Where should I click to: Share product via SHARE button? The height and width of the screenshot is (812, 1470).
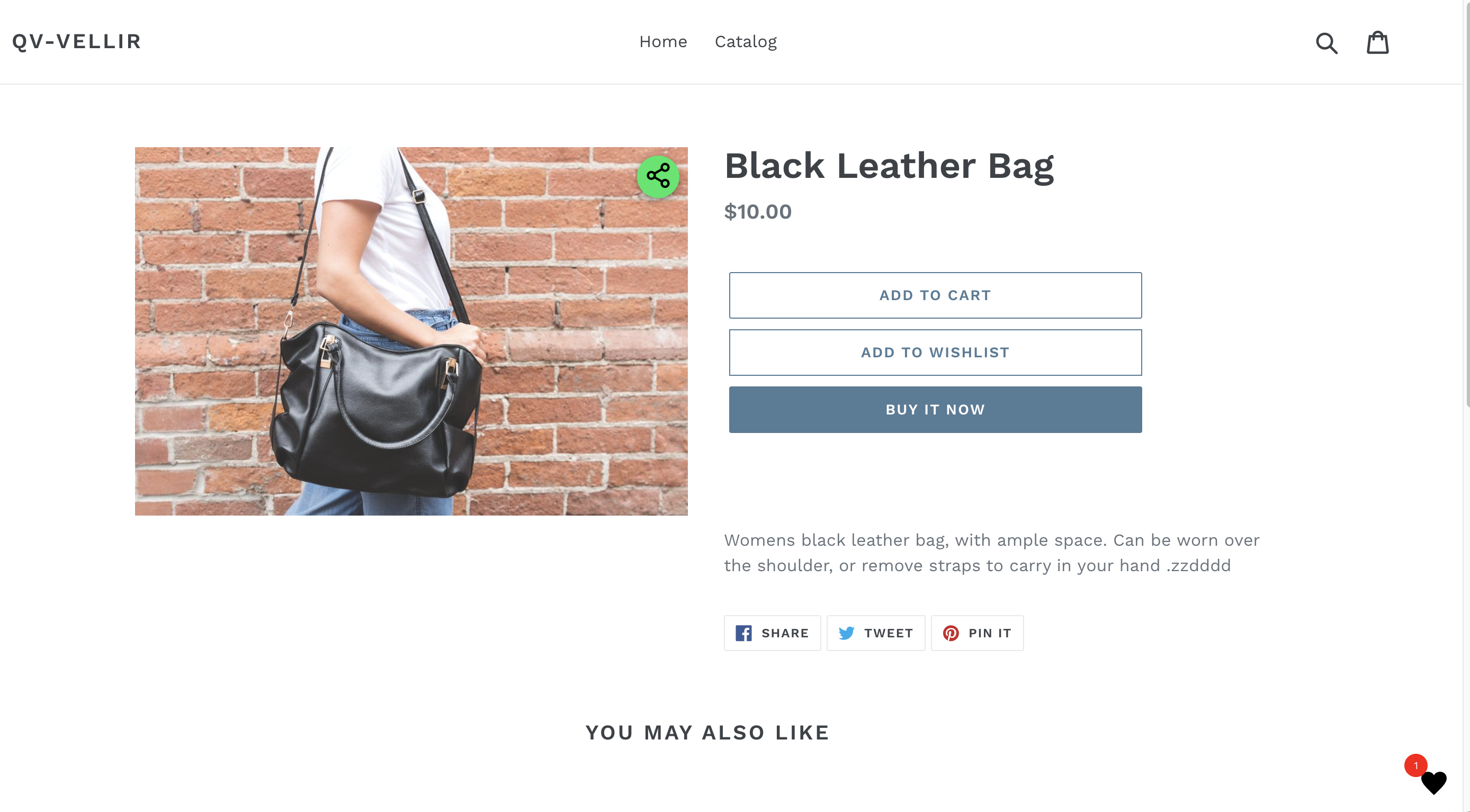(772, 633)
